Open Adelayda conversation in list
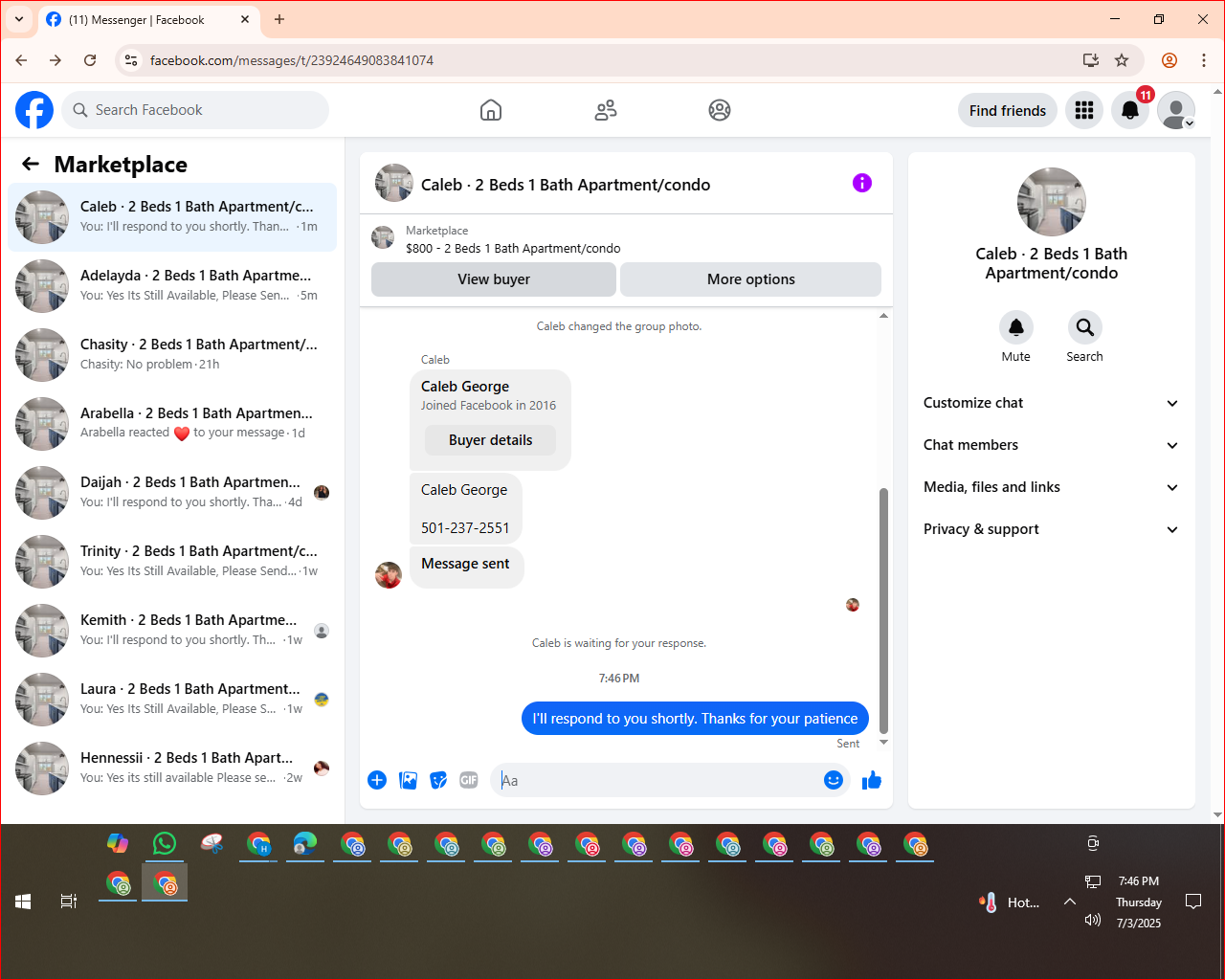This screenshot has width=1225, height=980. tap(172, 286)
